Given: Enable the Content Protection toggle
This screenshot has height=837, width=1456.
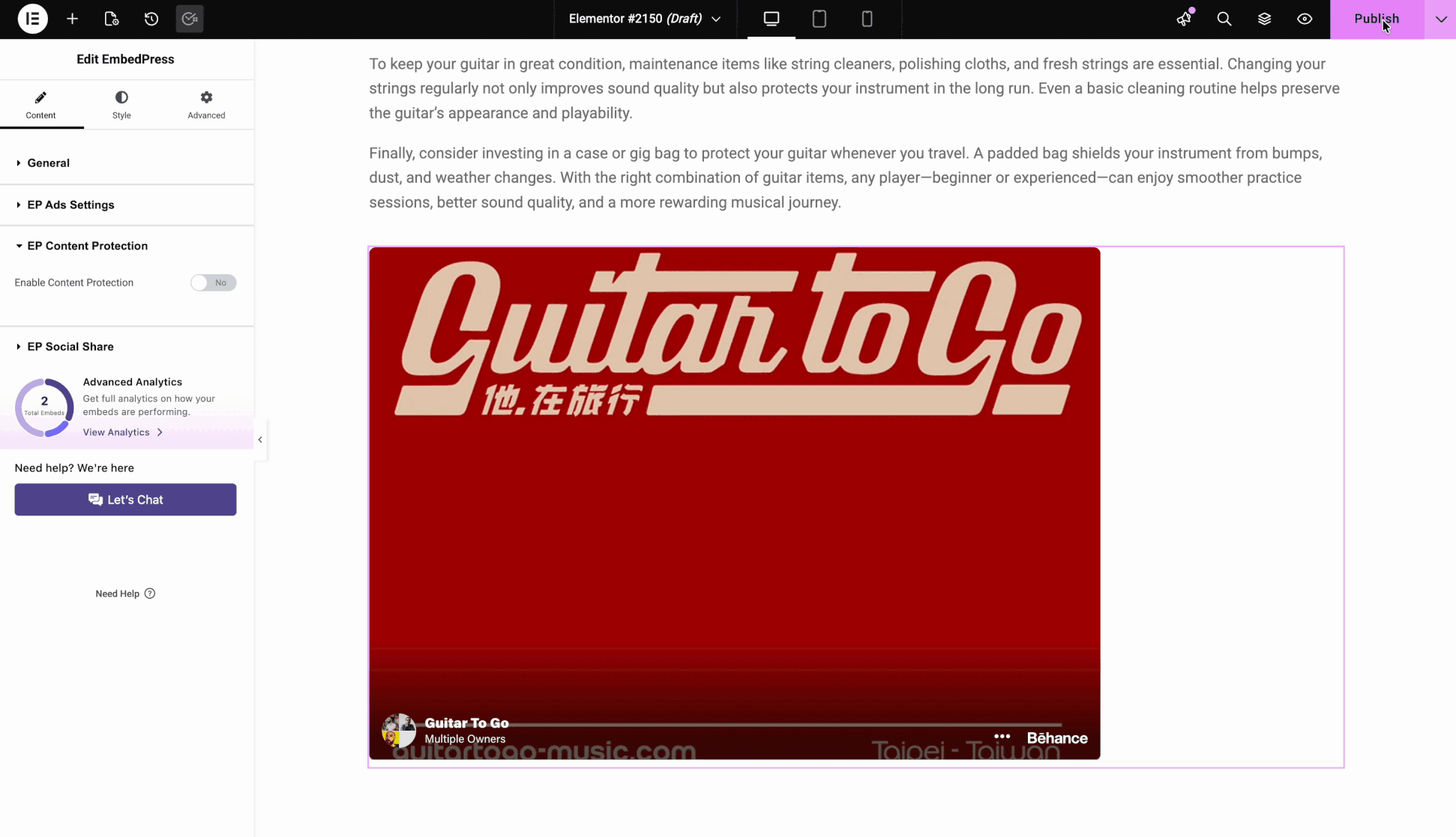Looking at the screenshot, I should pyautogui.click(x=213, y=282).
